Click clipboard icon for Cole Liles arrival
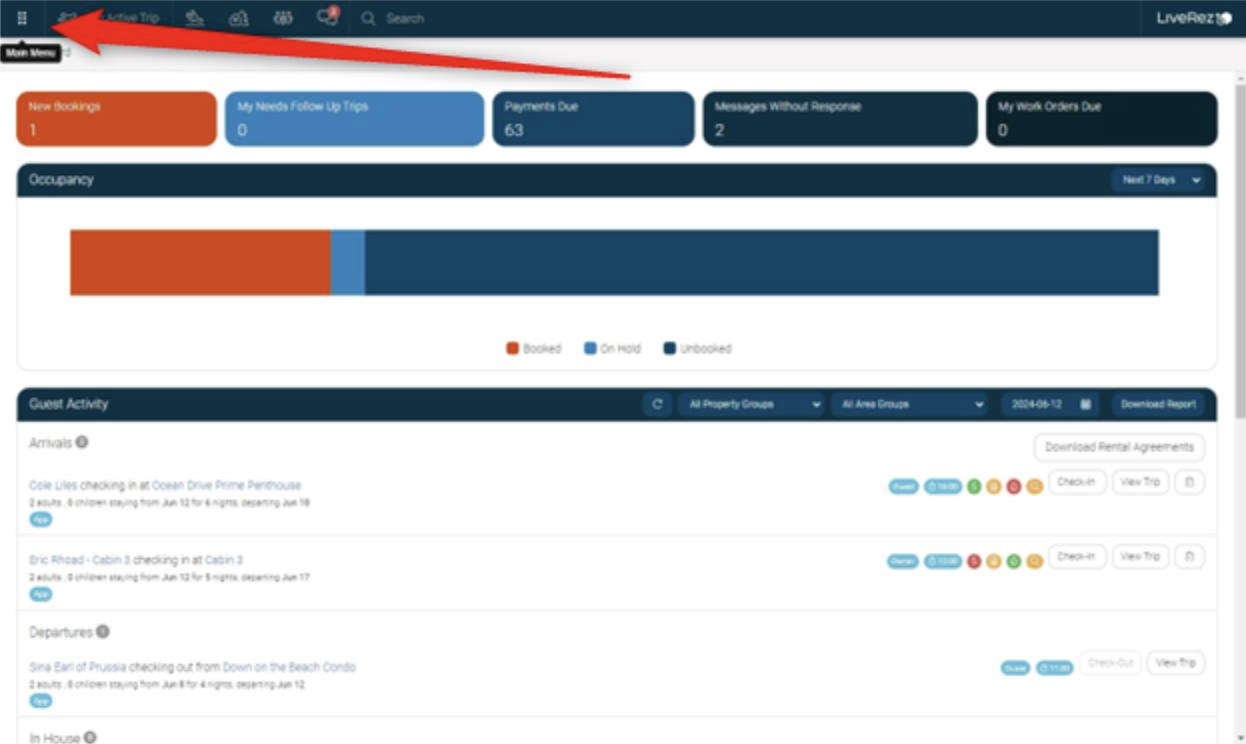This screenshot has width=1246, height=744. point(1189,482)
